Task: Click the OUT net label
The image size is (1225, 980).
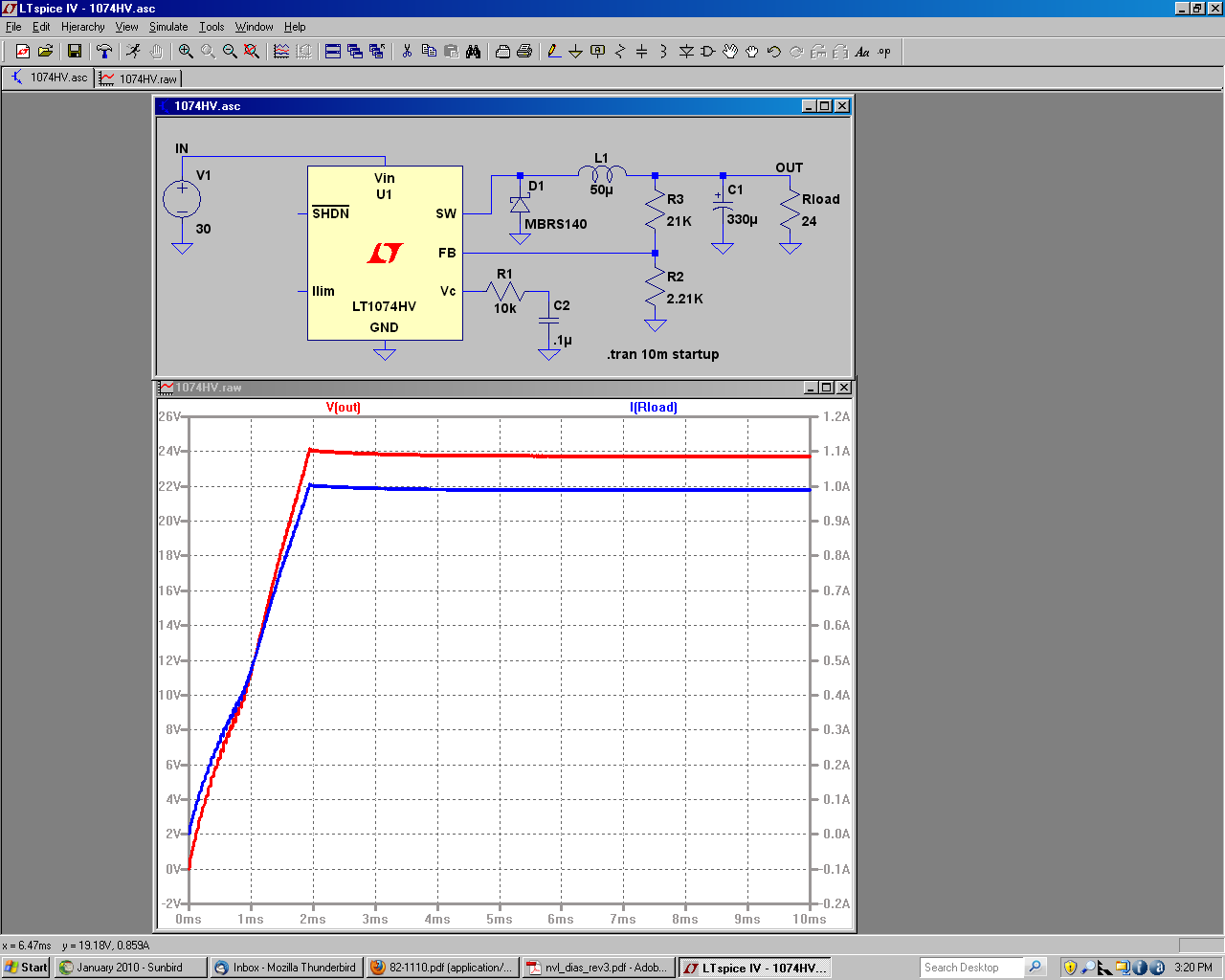Action: tap(790, 167)
